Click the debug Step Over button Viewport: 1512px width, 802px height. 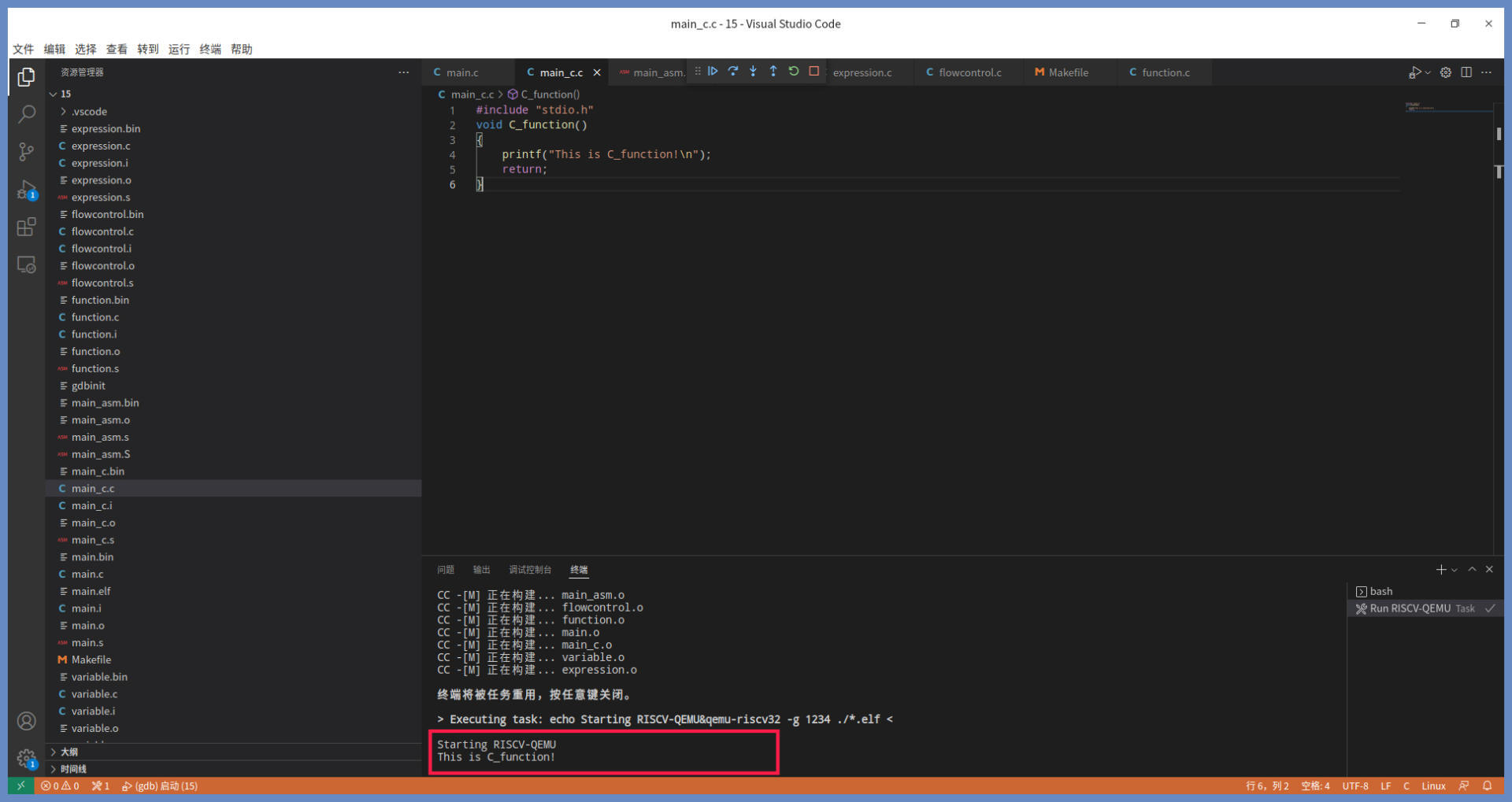733,72
